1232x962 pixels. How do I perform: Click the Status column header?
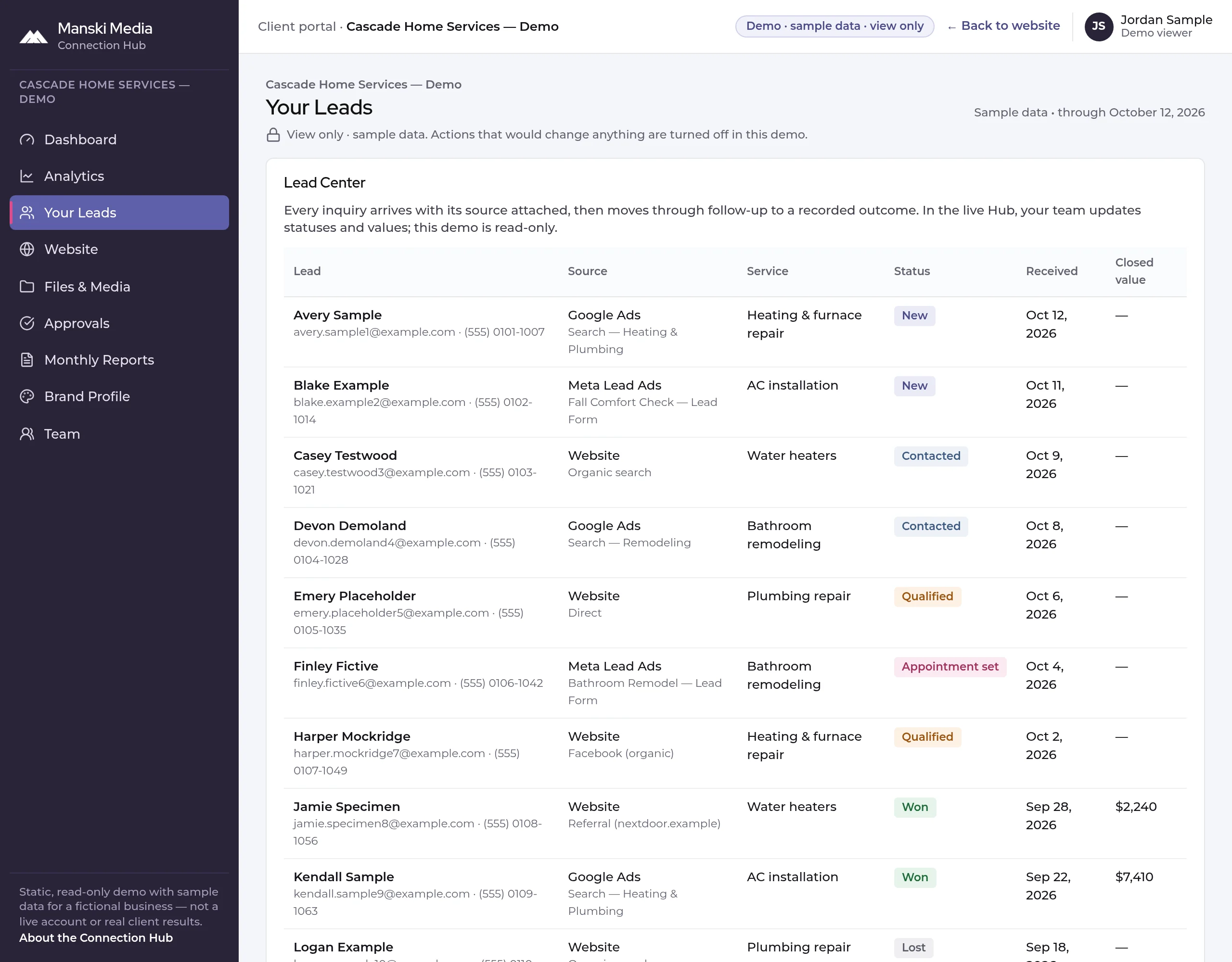[911, 271]
